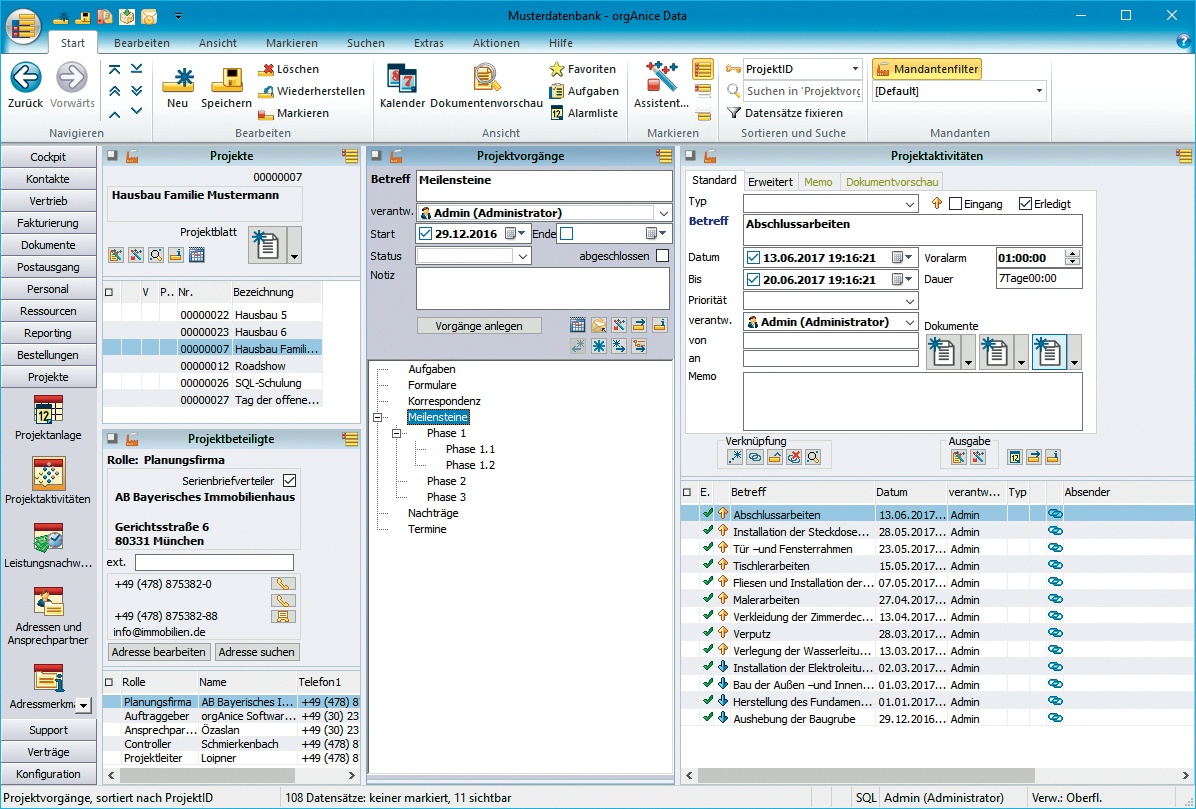Open the Status dropdown in Projektvorgänge
The image size is (1196, 809).
point(522,256)
